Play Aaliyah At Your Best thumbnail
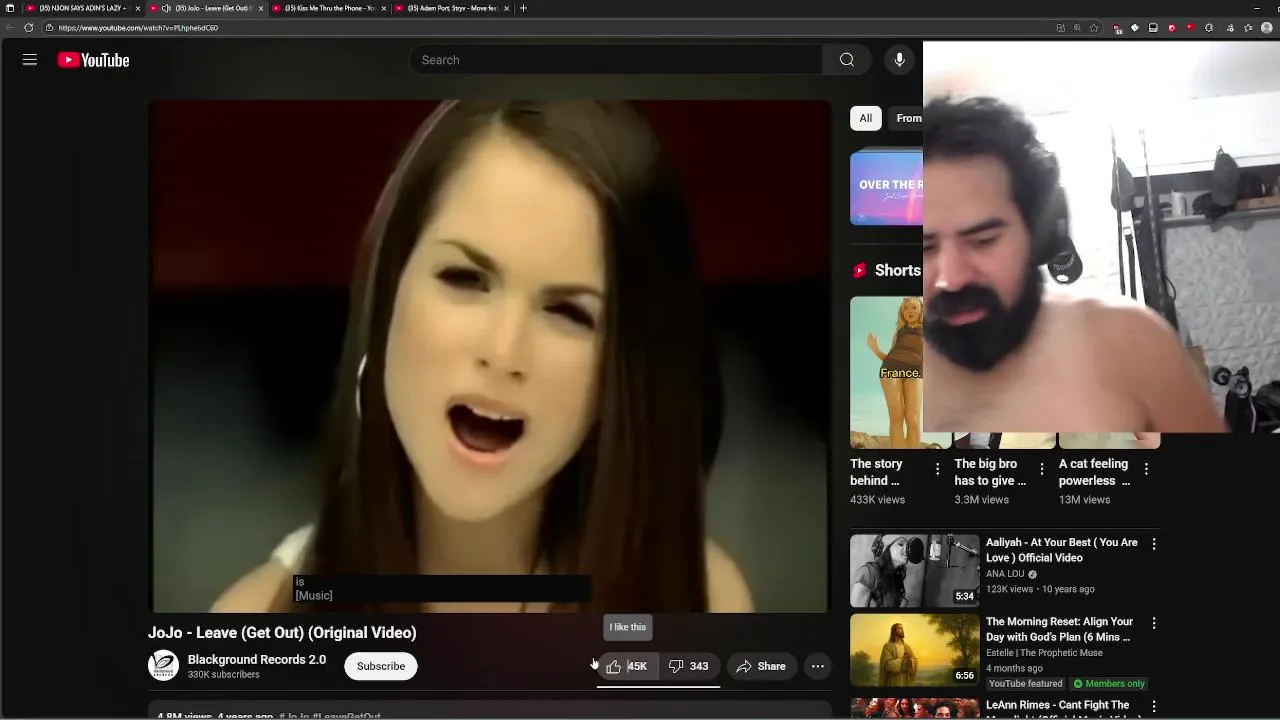 (915, 571)
